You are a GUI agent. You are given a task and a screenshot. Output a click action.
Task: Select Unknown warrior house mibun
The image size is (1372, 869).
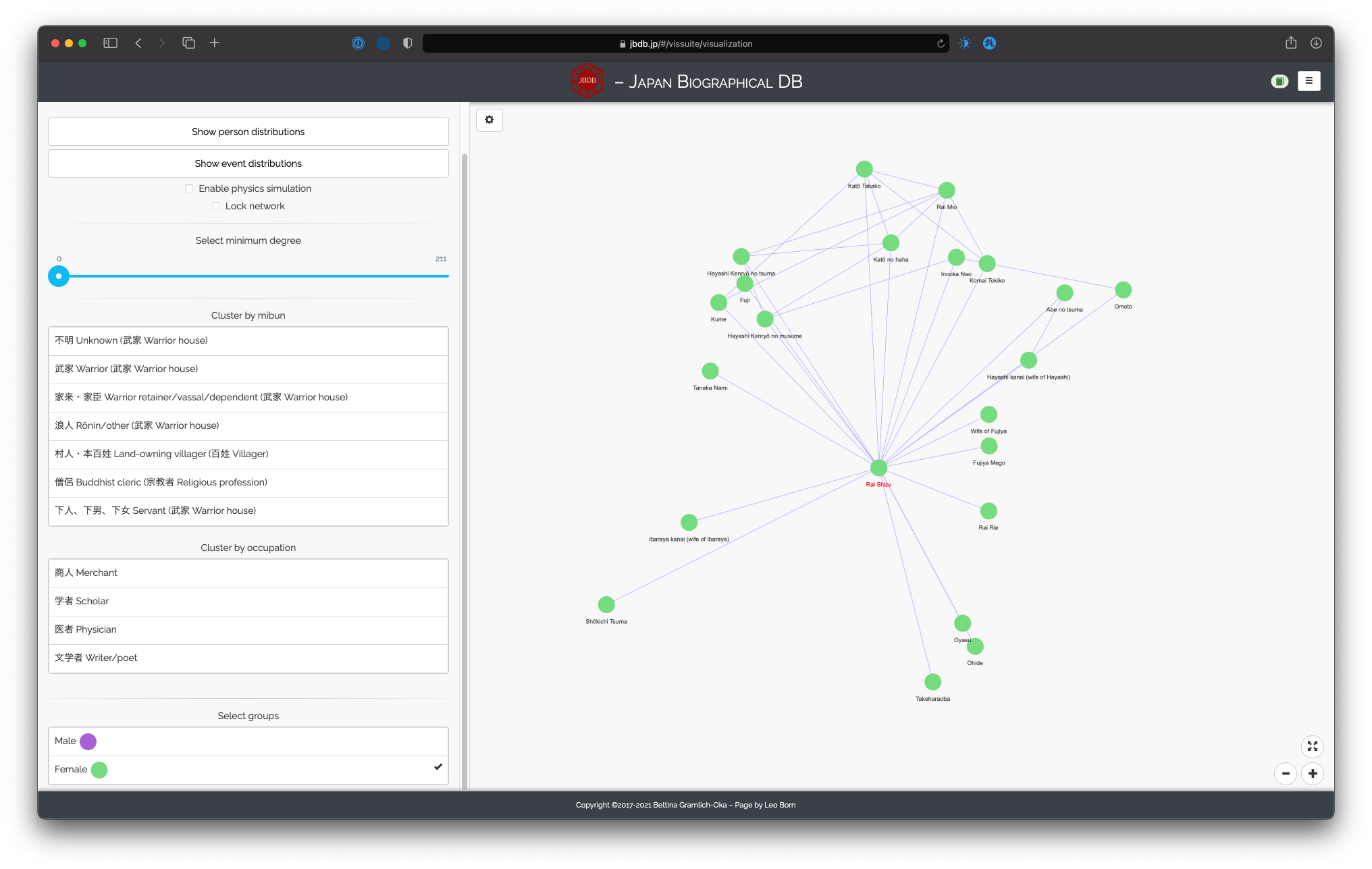248,341
